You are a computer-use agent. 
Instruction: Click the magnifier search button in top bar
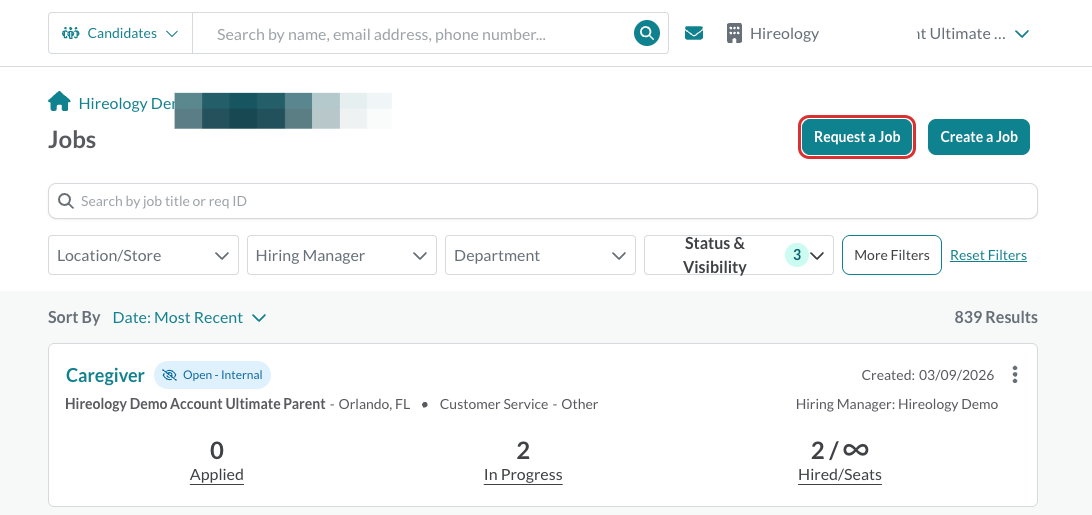click(646, 33)
